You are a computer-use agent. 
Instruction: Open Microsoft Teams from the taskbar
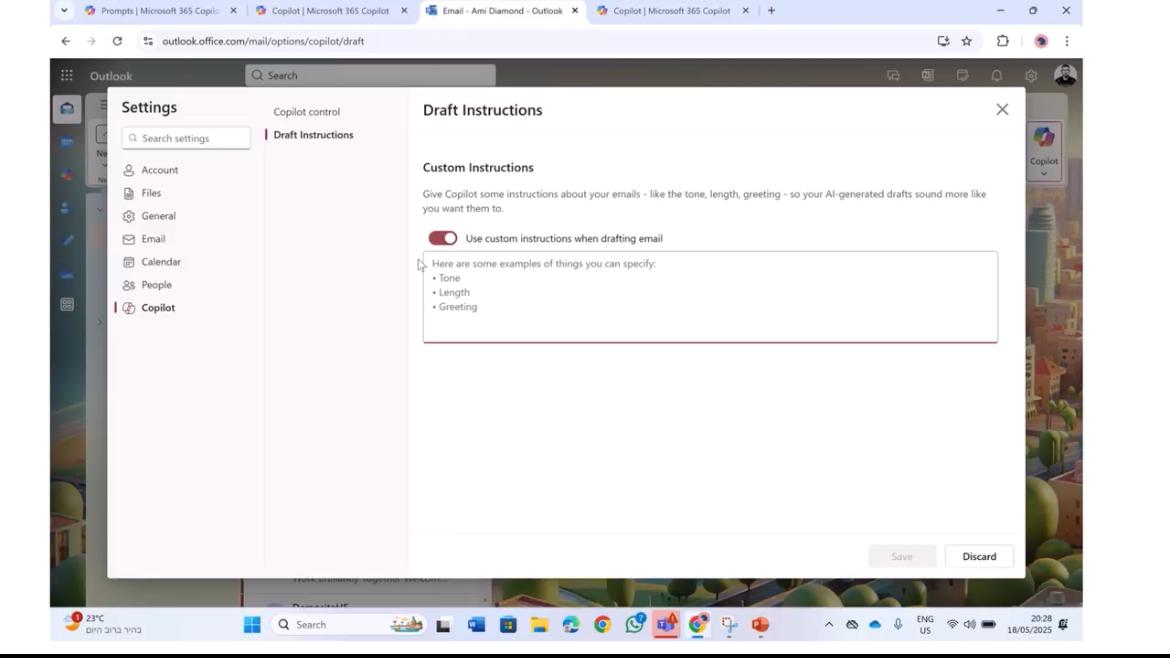pos(666,624)
